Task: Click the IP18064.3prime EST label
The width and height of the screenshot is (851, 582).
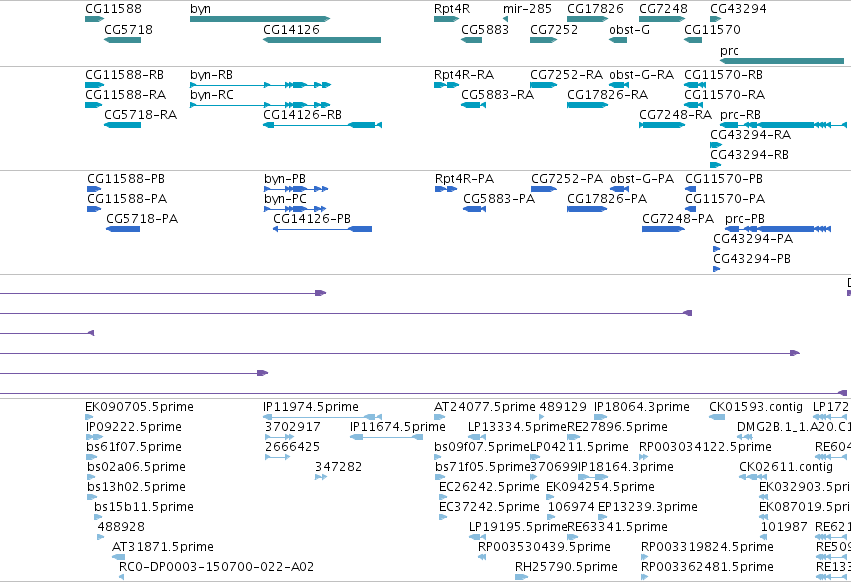Action: [642, 407]
